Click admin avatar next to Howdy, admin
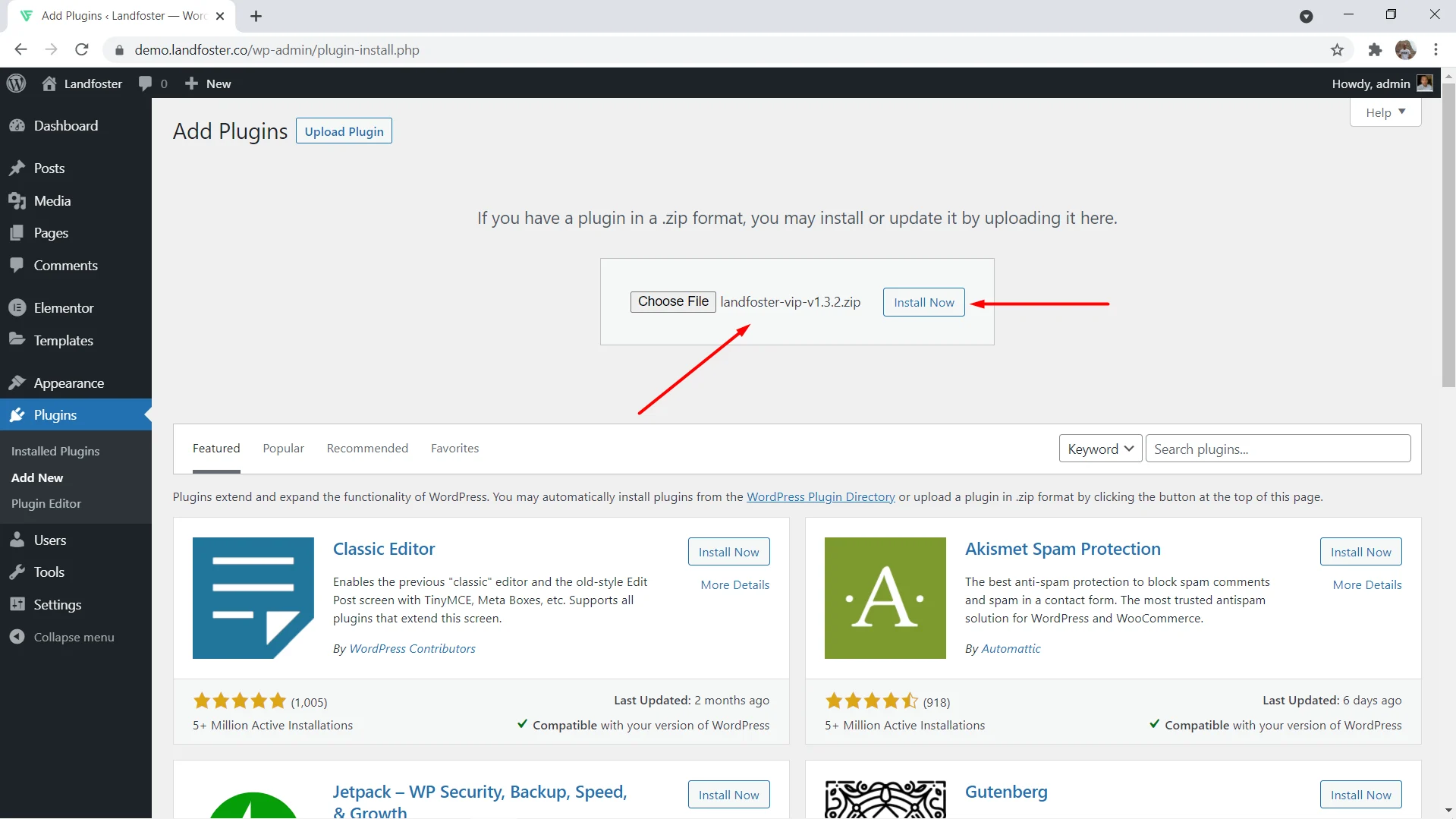Screen dimensions: 1456x819 pyautogui.click(x=1425, y=83)
